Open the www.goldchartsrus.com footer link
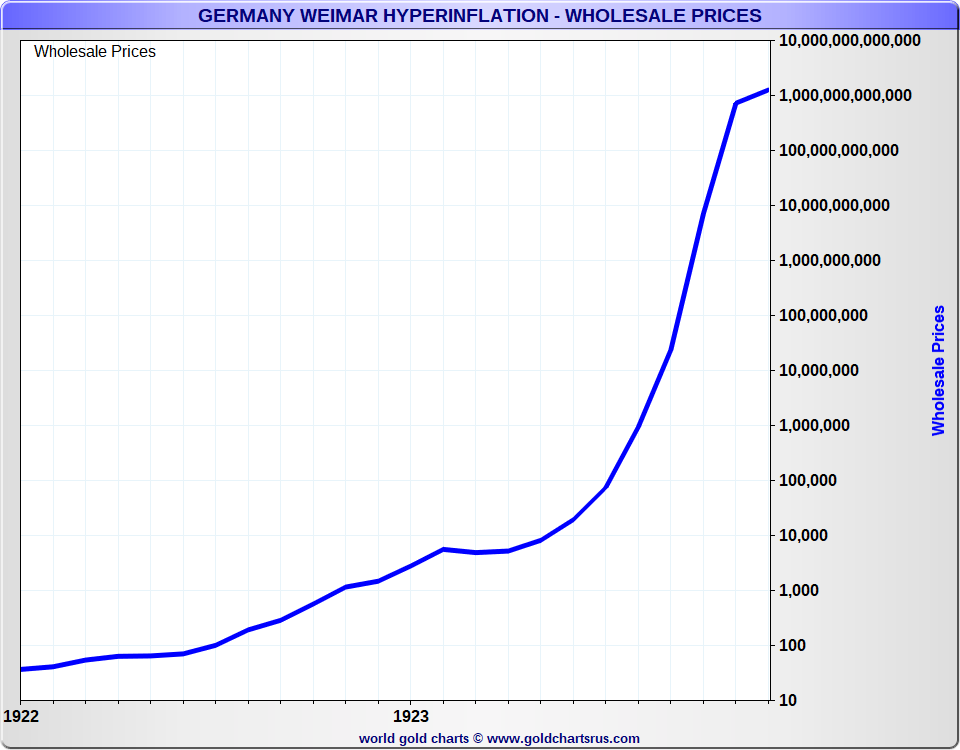The height and width of the screenshot is (750, 960). pyautogui.click(x=563, y=739)
